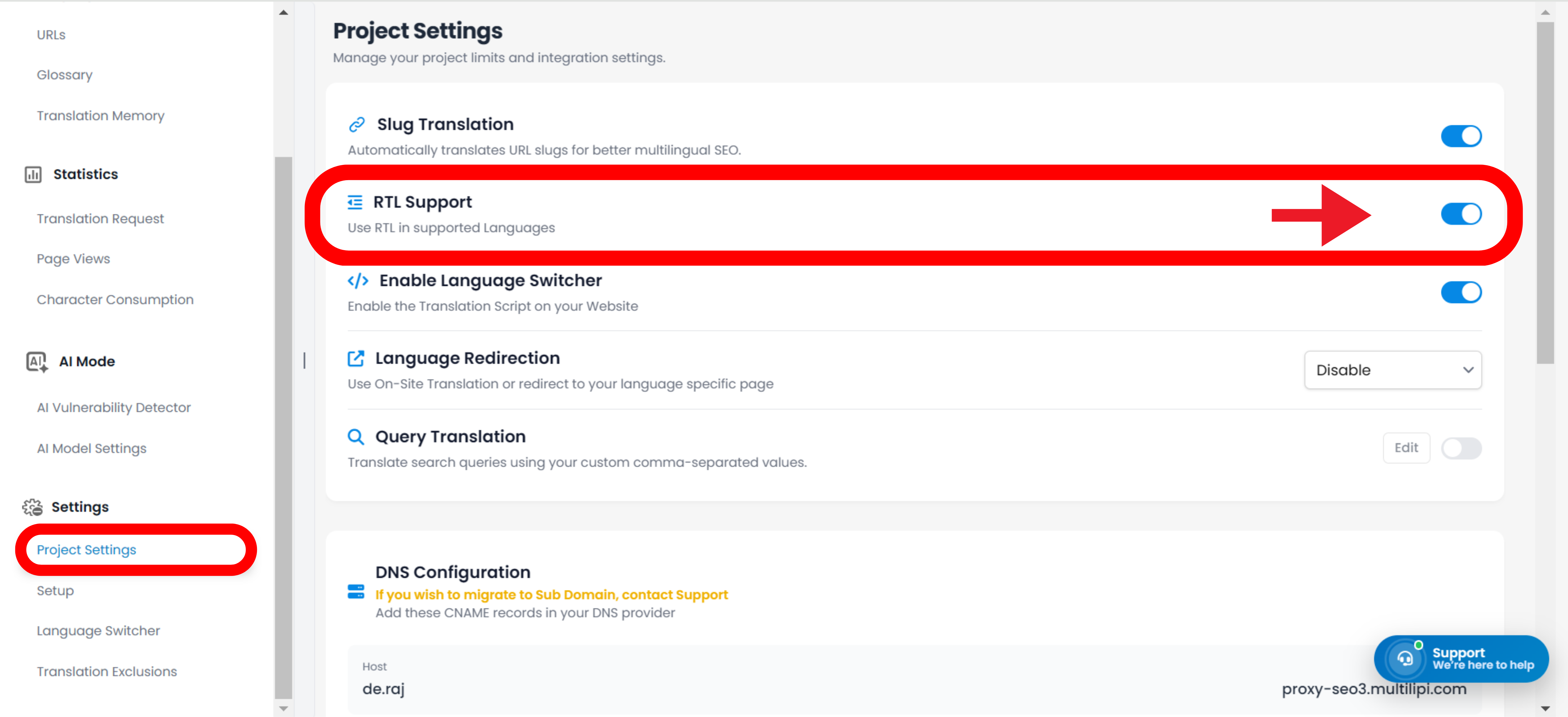This screenshot has height=717, width=1568.
Task: Open the Support chat button
Action: click(x=1461, y=659)
